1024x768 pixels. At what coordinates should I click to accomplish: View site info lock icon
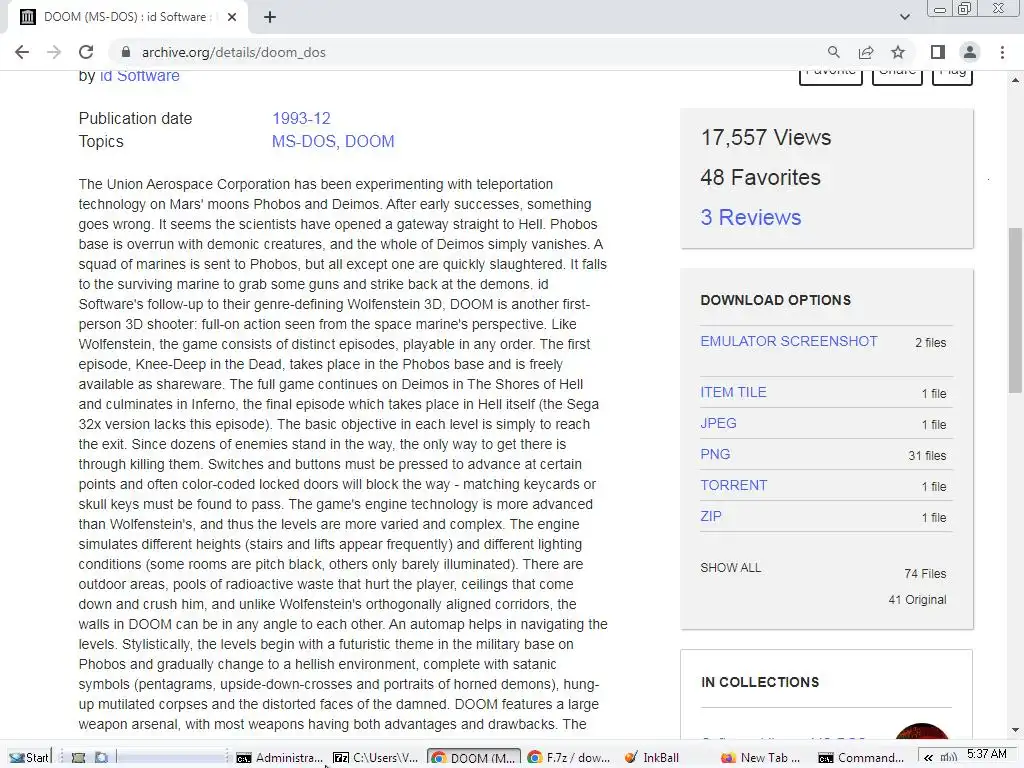click(x=126, y=52)
